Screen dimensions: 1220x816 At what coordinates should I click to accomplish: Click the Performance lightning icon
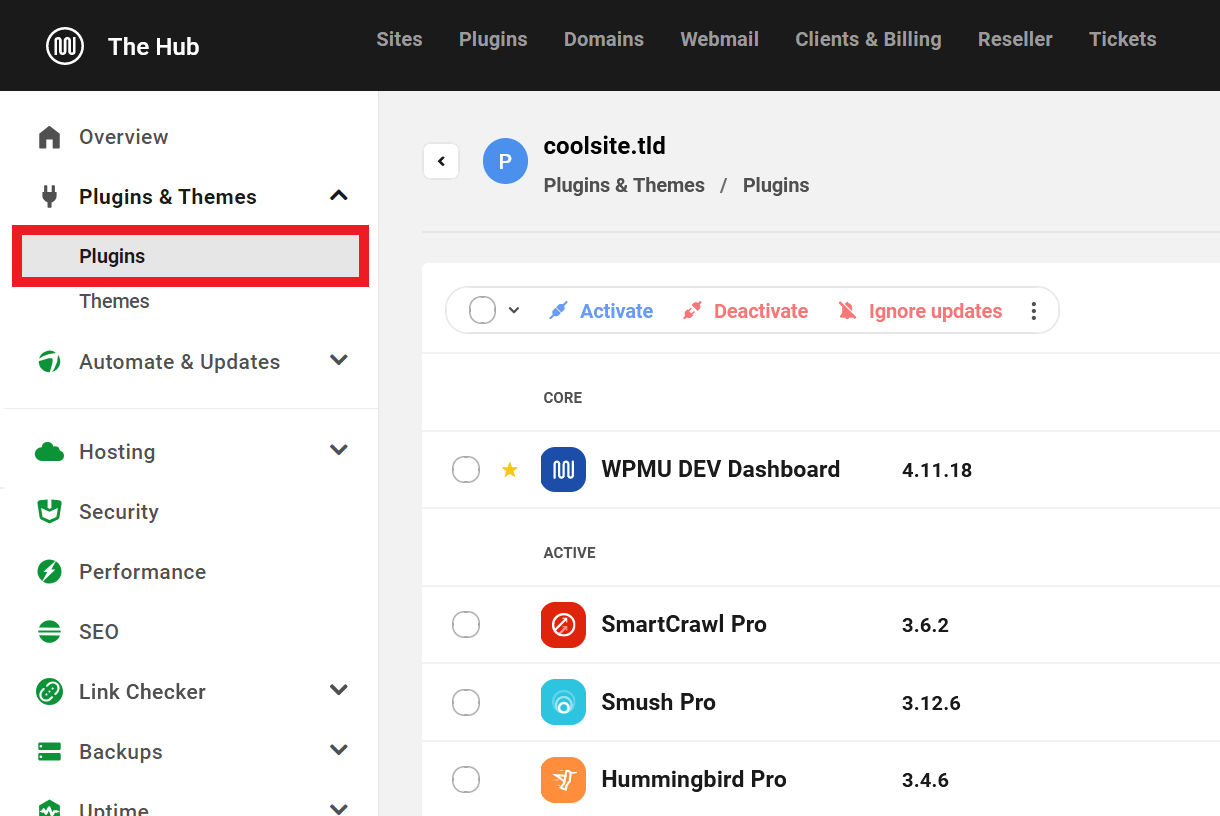click(49, 572)
